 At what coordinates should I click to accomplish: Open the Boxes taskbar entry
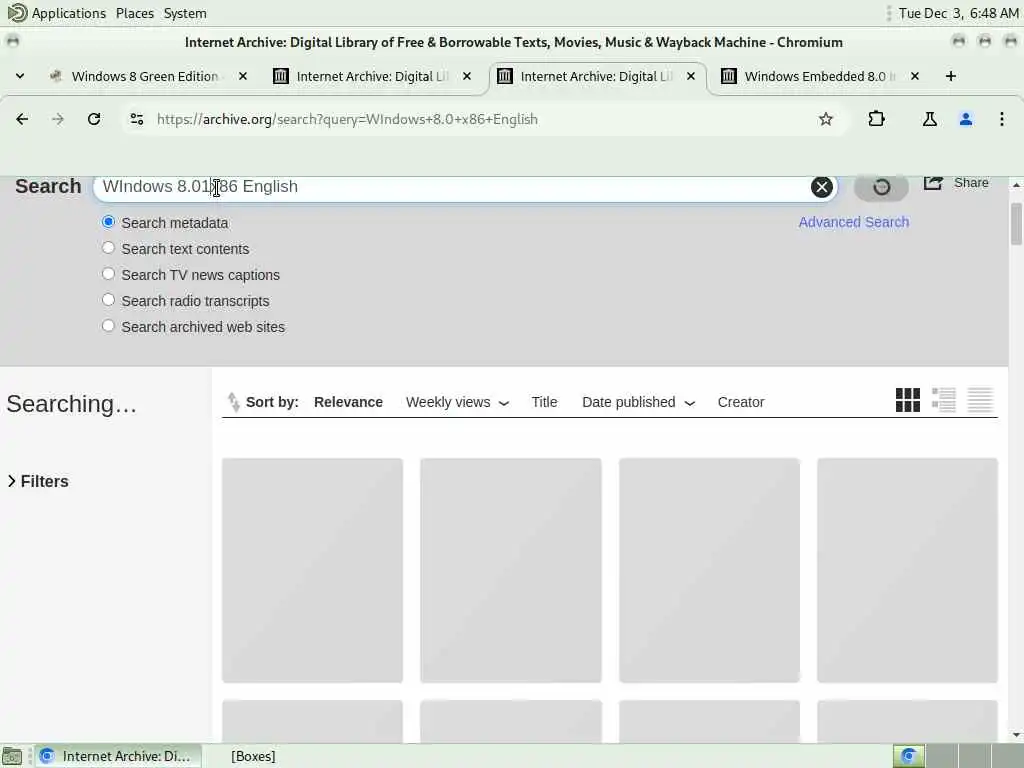(253, 756)
